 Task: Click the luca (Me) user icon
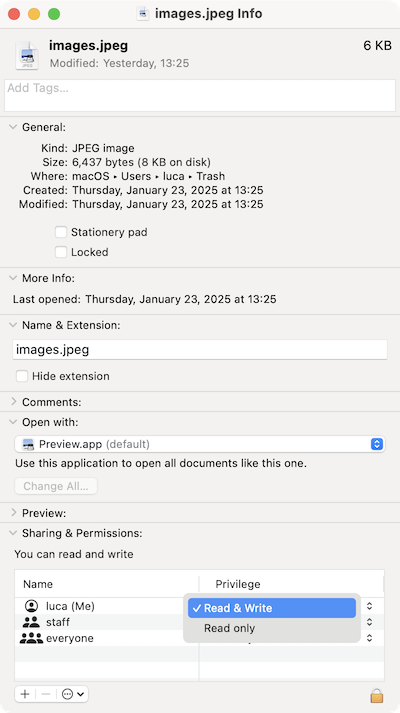(x=31, y=606)
